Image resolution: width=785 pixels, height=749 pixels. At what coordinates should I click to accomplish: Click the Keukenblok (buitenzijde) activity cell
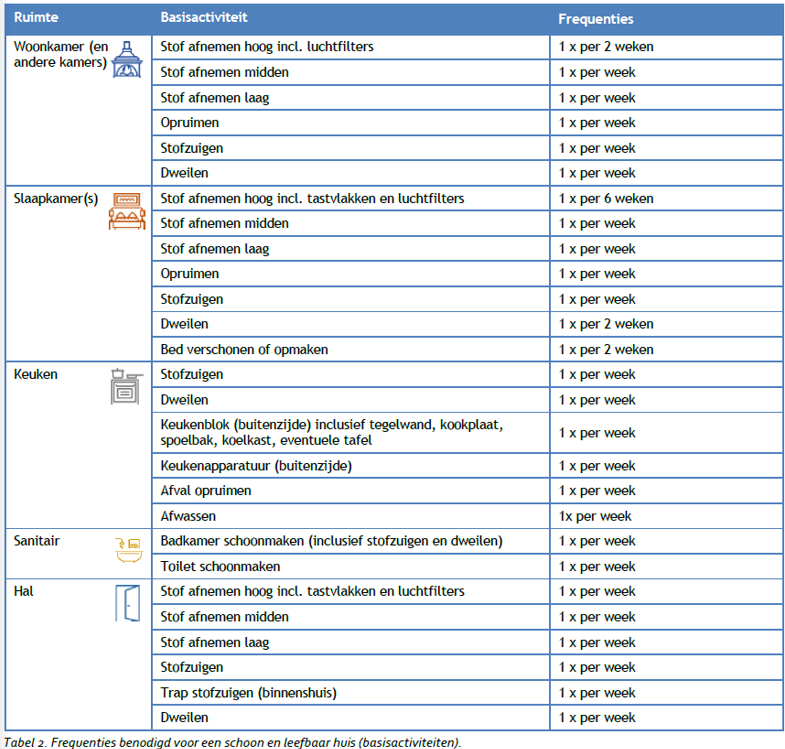(330, 433)
